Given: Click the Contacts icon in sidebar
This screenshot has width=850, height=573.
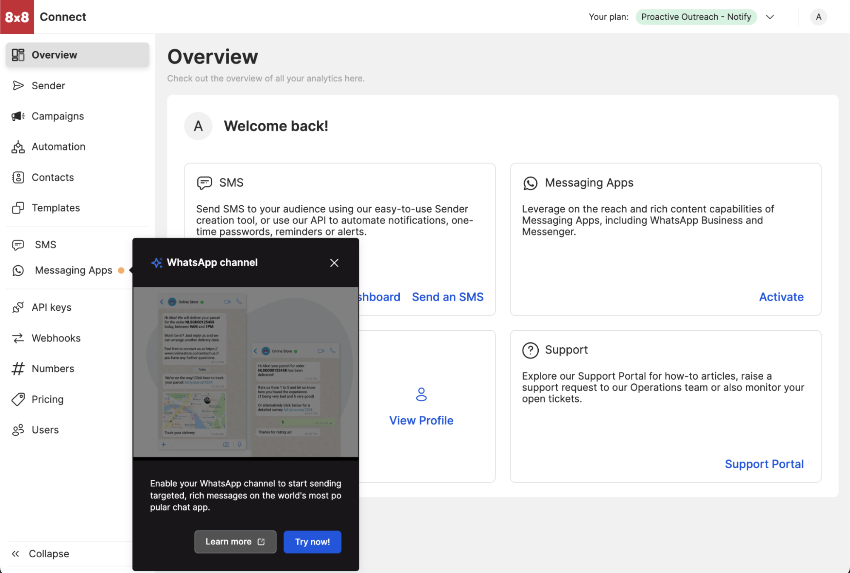Looking at the screenshot, I should tap(18, 177).
